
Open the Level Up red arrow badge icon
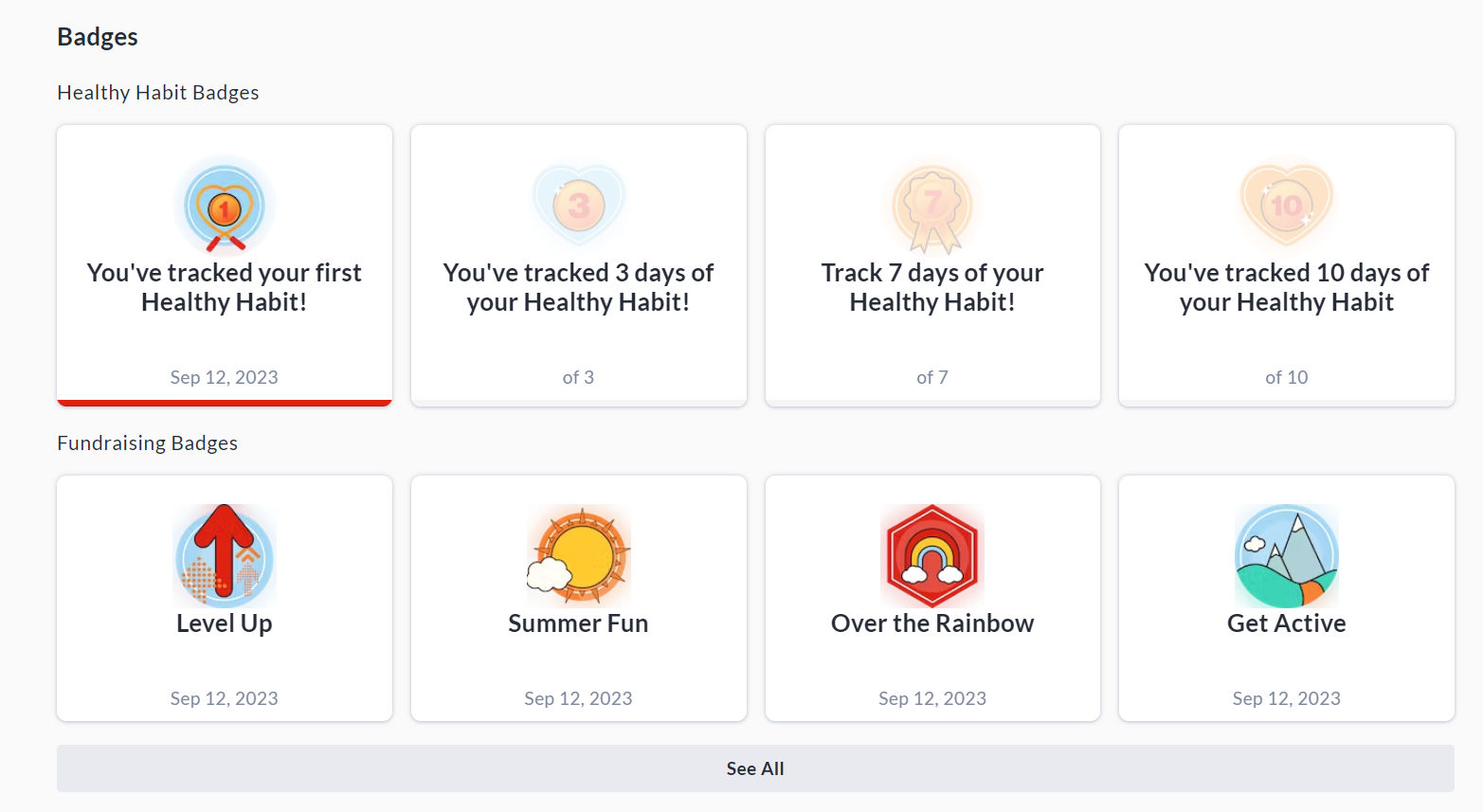225,556
